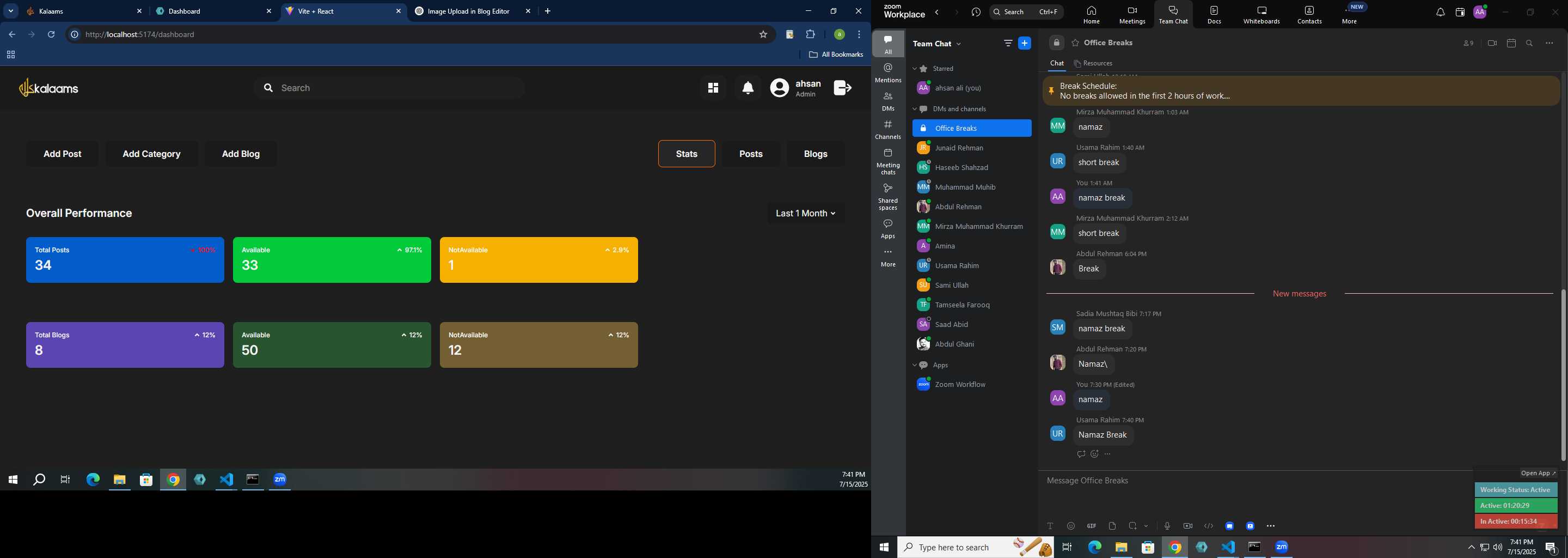This screenshot has height=558, width=1568.
Task: Add emoji reaction to Namaz Break message
Action: pyautogui.click(x=1094, y=454)
